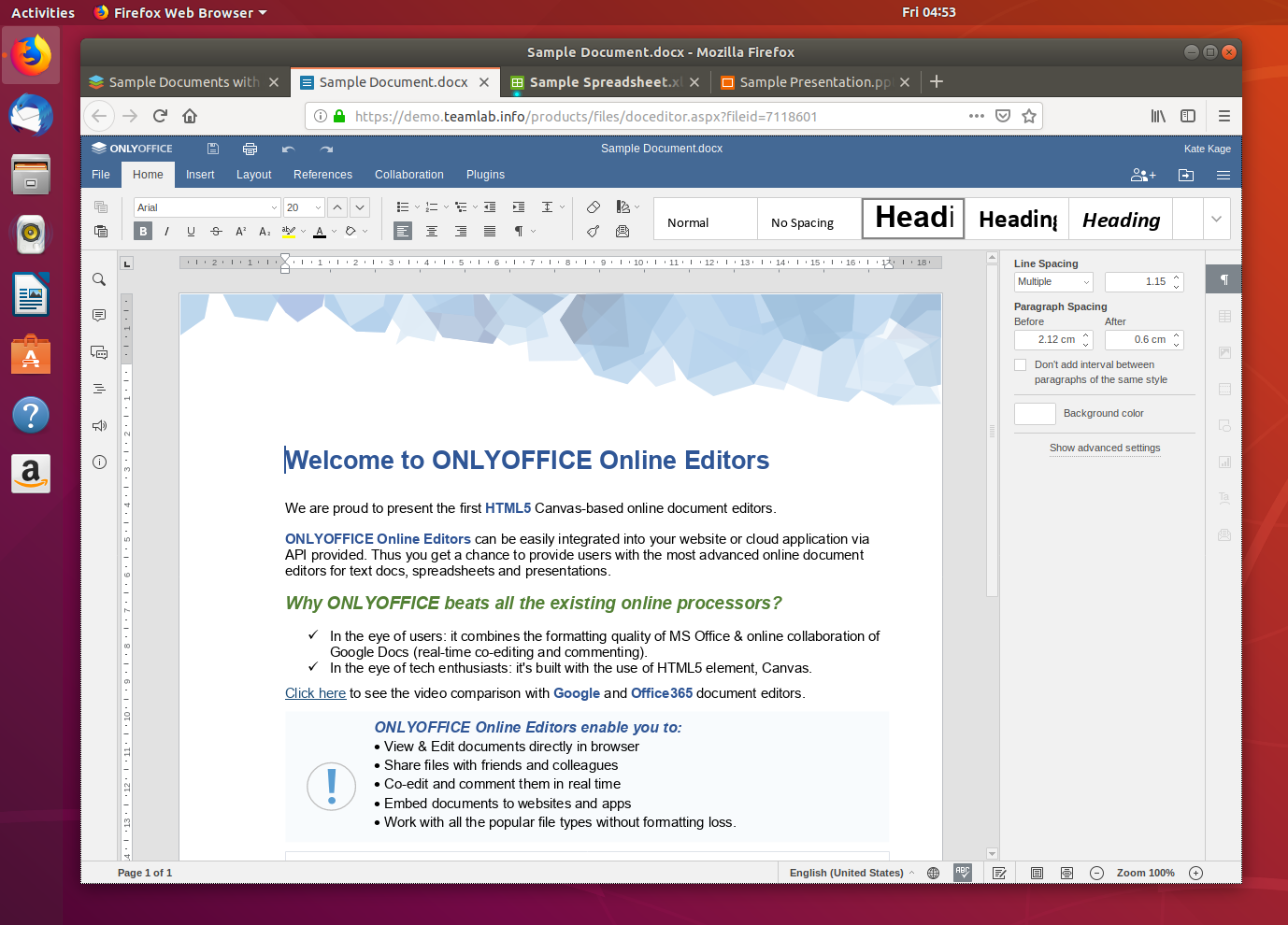The image size is (1288, 925).
Task: Click the Print icon in header
Action: [250, 149]
